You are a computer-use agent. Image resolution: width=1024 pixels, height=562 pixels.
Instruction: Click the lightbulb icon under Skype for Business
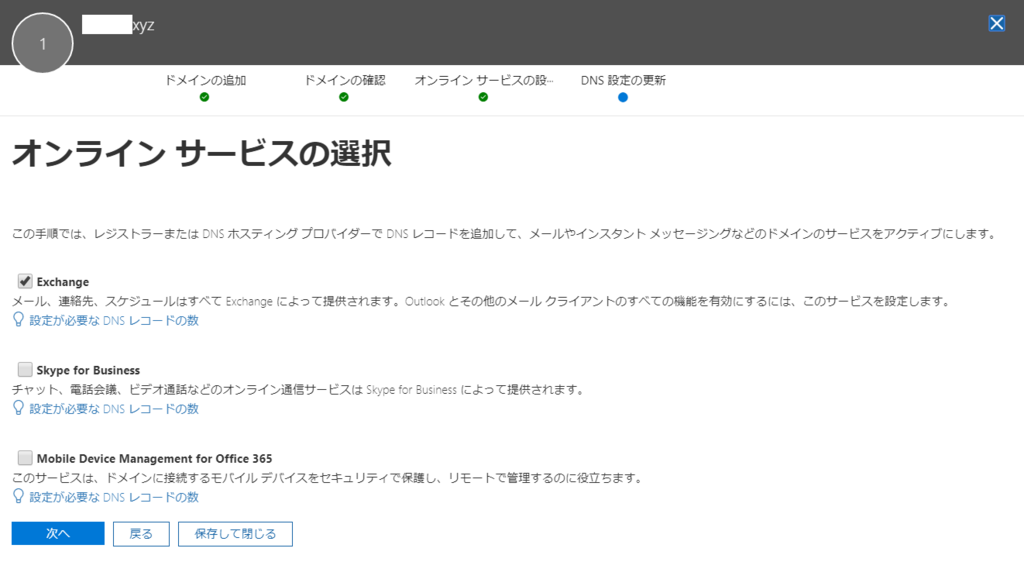(18, 408)
